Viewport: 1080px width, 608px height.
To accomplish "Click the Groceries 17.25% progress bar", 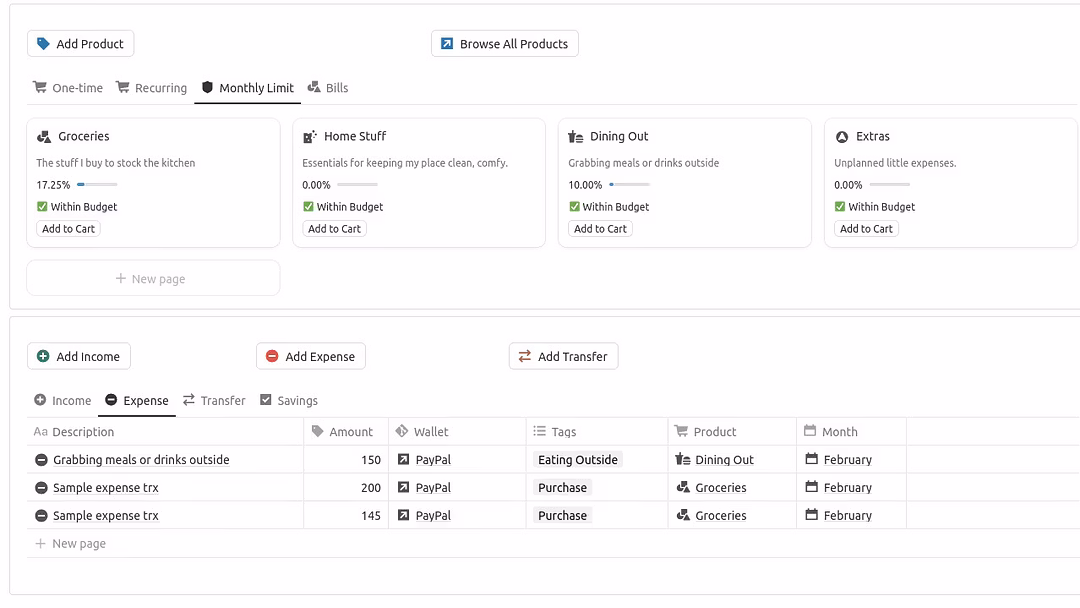I will pos(97,185).
